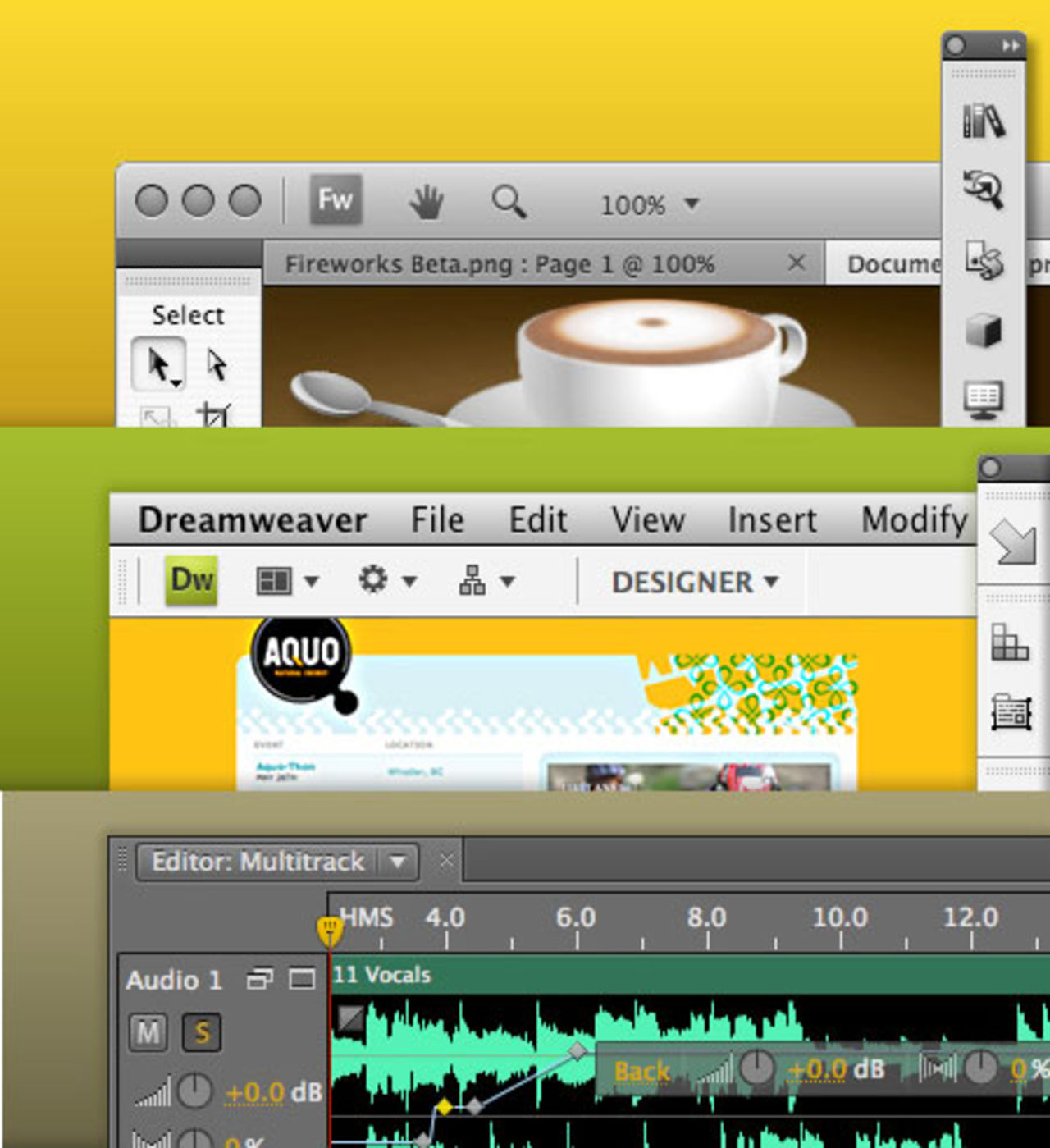Mute the Audio 1 track

click(148, 1034)
